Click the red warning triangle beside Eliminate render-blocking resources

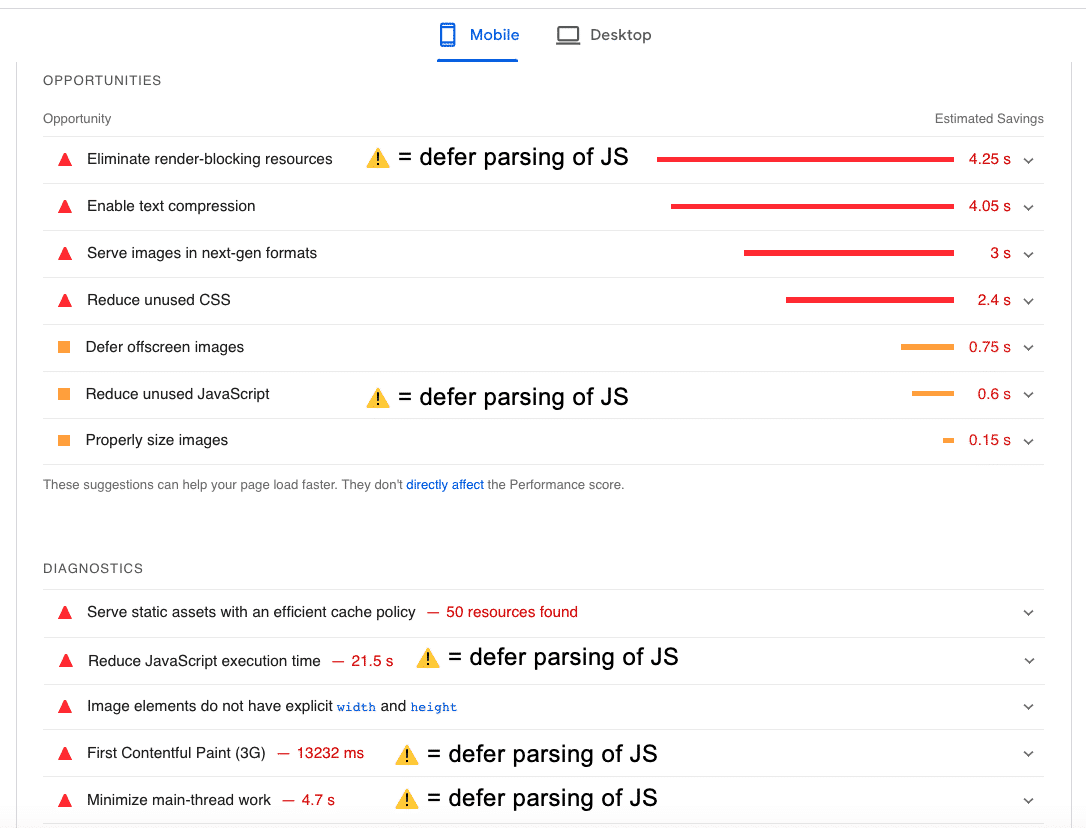pyautogui.click(x=64, y=158)
